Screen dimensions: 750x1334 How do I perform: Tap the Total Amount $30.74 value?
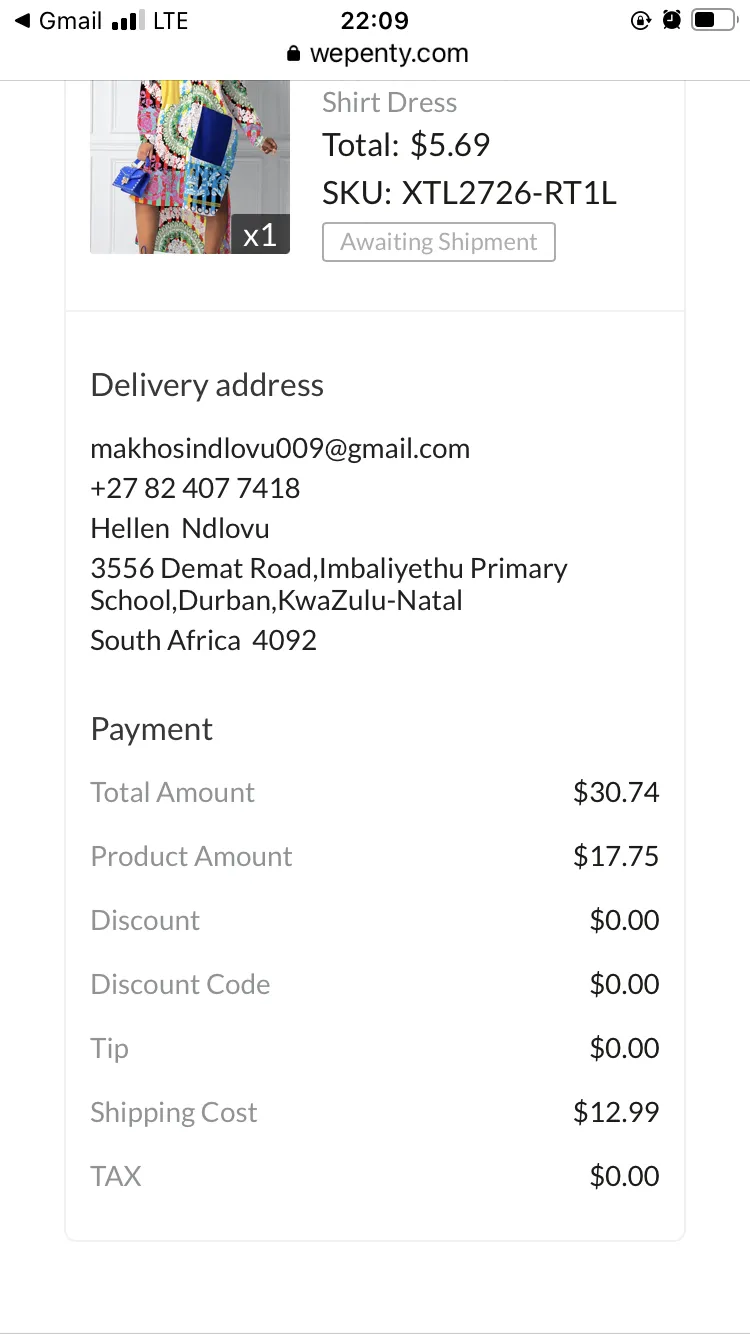tap(616, 792)
